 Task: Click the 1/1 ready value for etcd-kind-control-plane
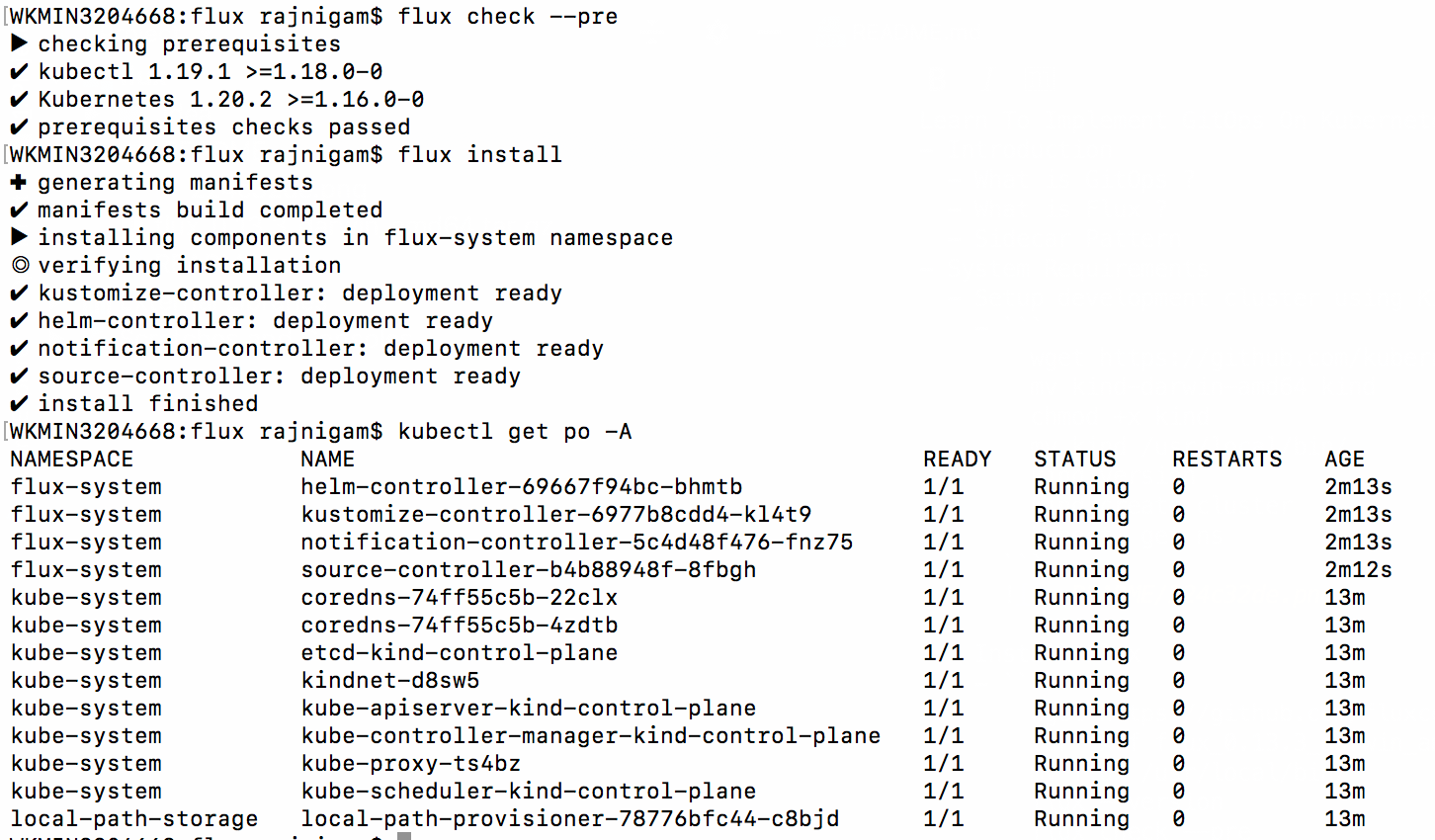[x=944, y=653]
